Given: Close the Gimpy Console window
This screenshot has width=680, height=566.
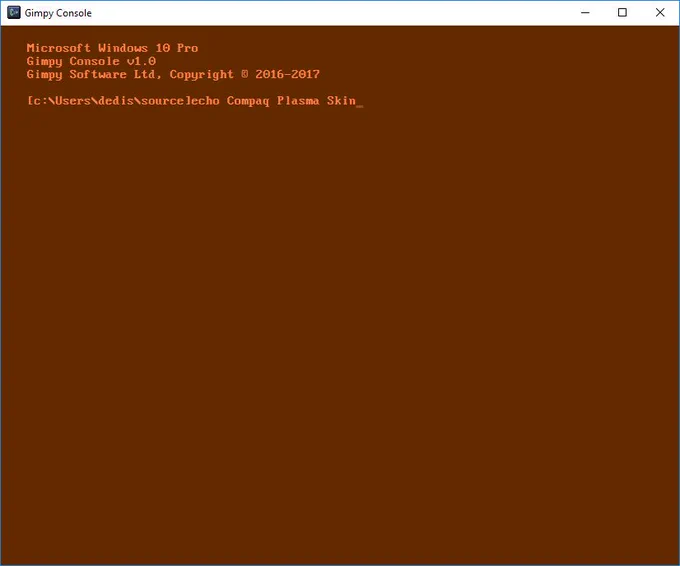Looking at the screenshot, I should pyautogui.click(x=660, y=13).
